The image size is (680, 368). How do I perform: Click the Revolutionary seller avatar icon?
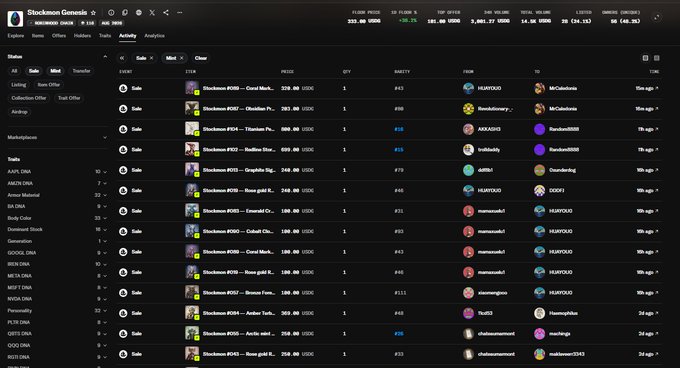pos(468,109)
